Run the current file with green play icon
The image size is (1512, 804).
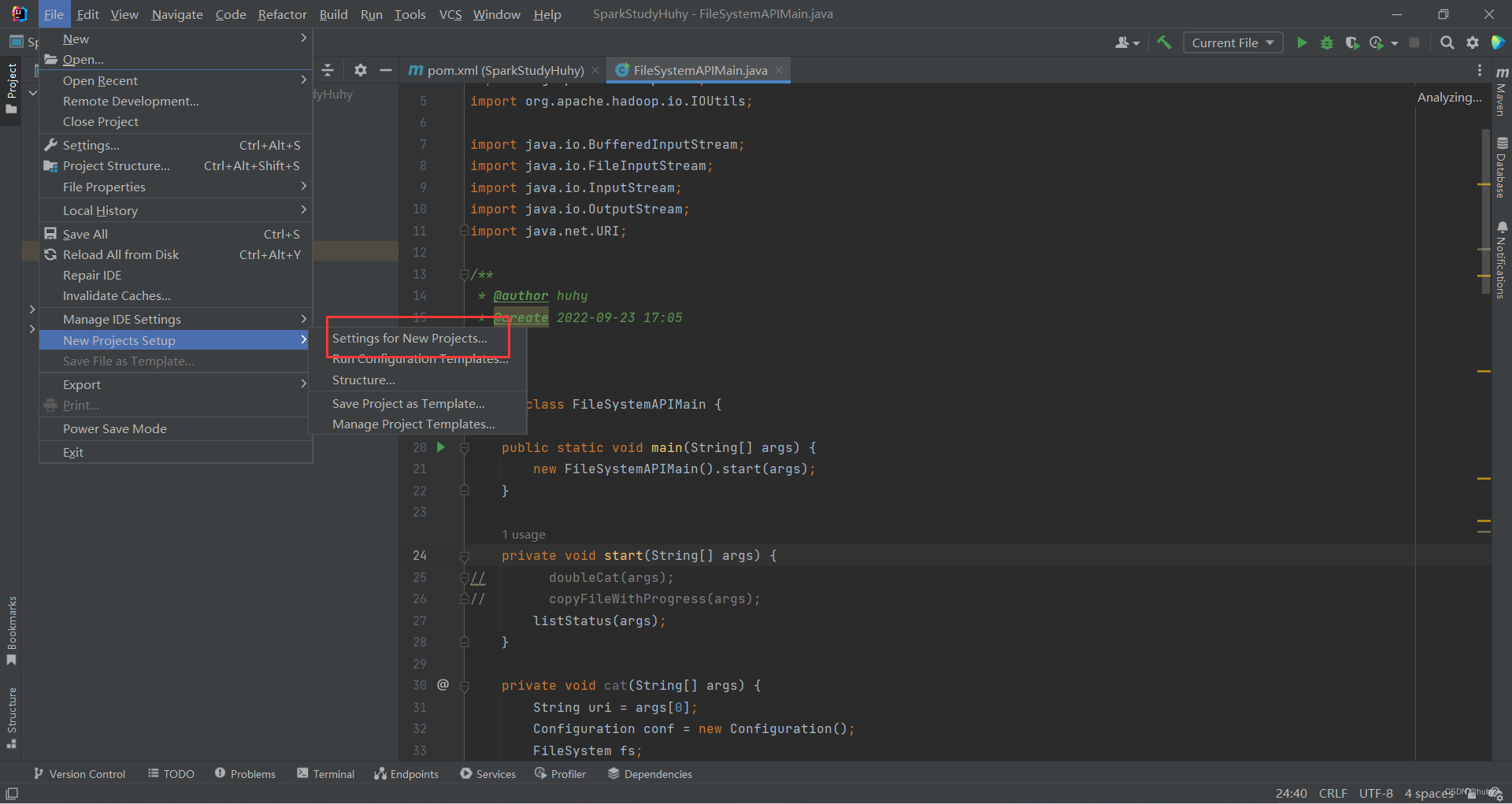(1302, 43)
